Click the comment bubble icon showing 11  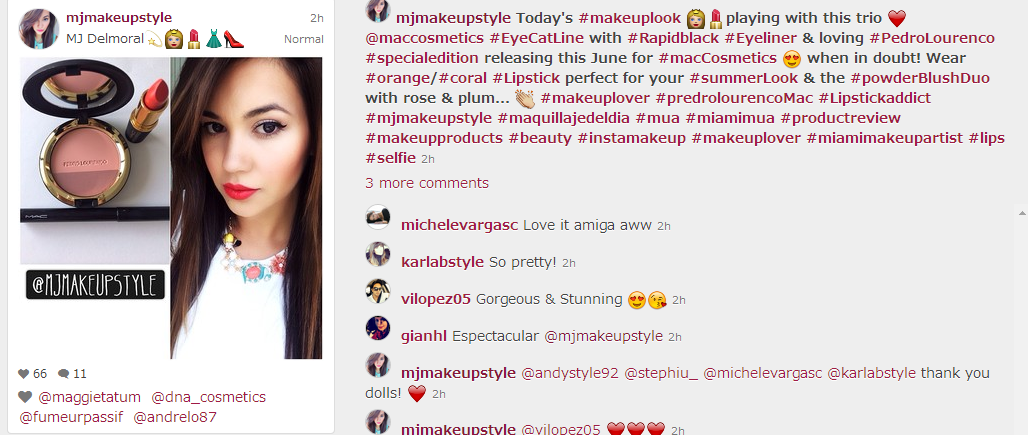64,374
